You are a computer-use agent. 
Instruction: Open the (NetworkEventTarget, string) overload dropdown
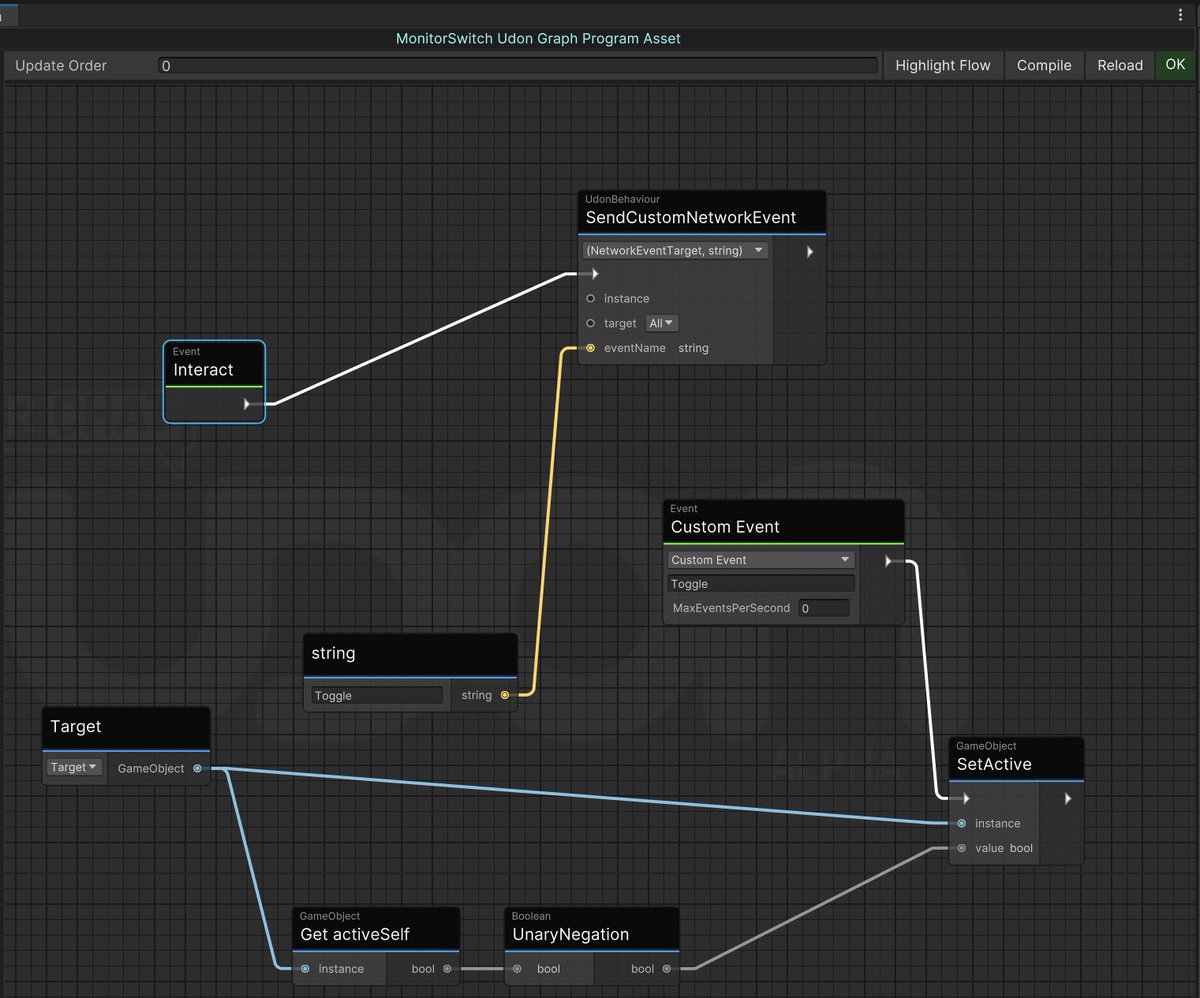point(676,250)
